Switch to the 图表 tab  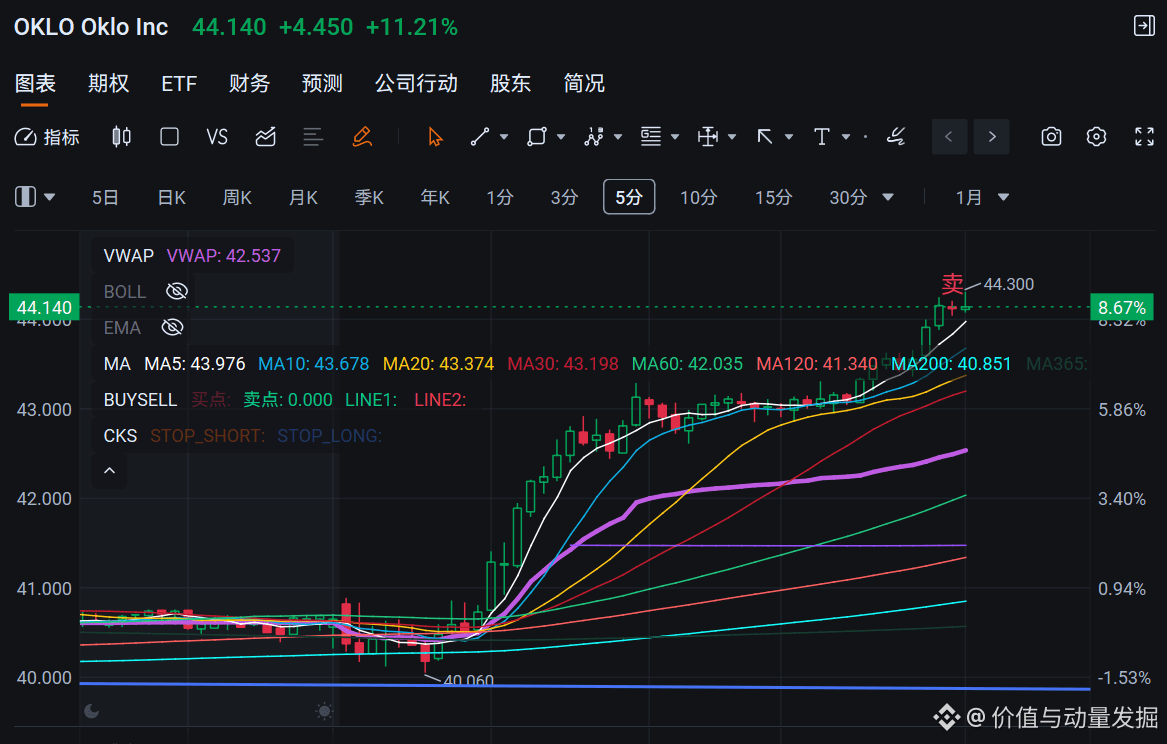tap(35, 83)
